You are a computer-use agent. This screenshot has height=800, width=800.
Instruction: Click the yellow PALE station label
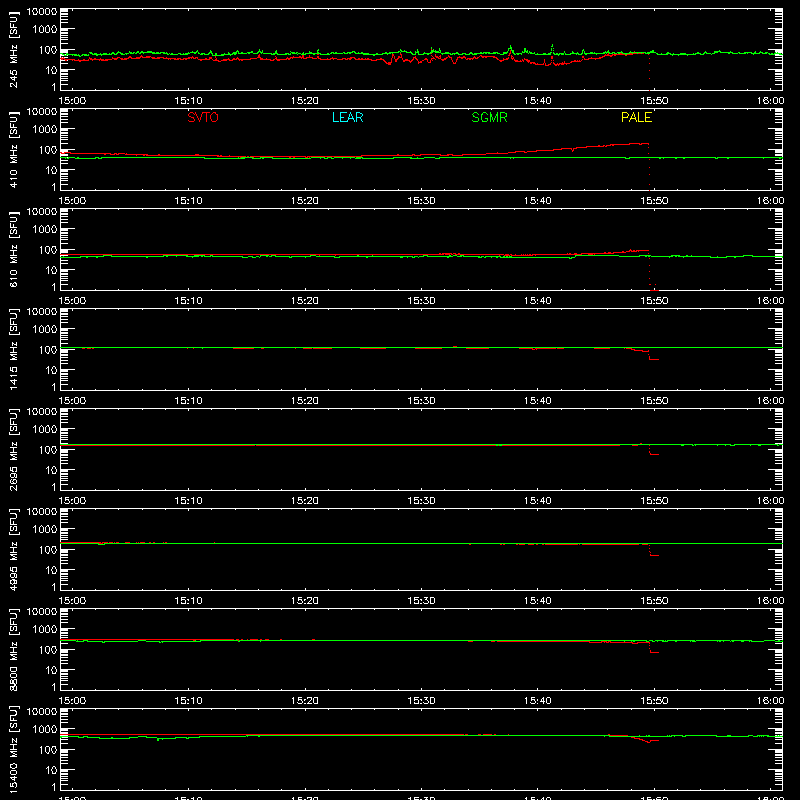pos(636,117)
